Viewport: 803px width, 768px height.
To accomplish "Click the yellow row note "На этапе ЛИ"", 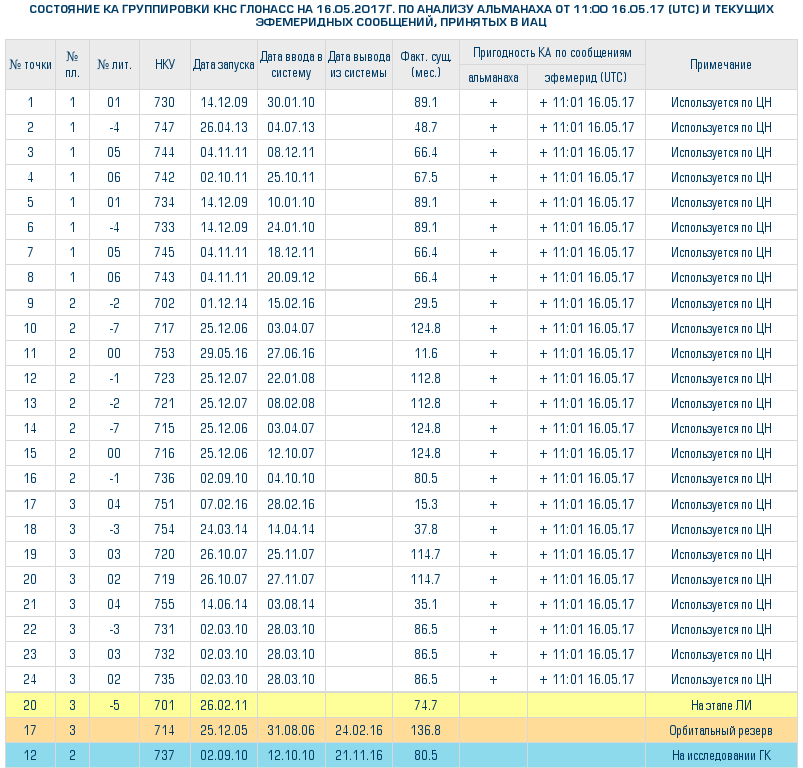I will click(x=720, y=705).
